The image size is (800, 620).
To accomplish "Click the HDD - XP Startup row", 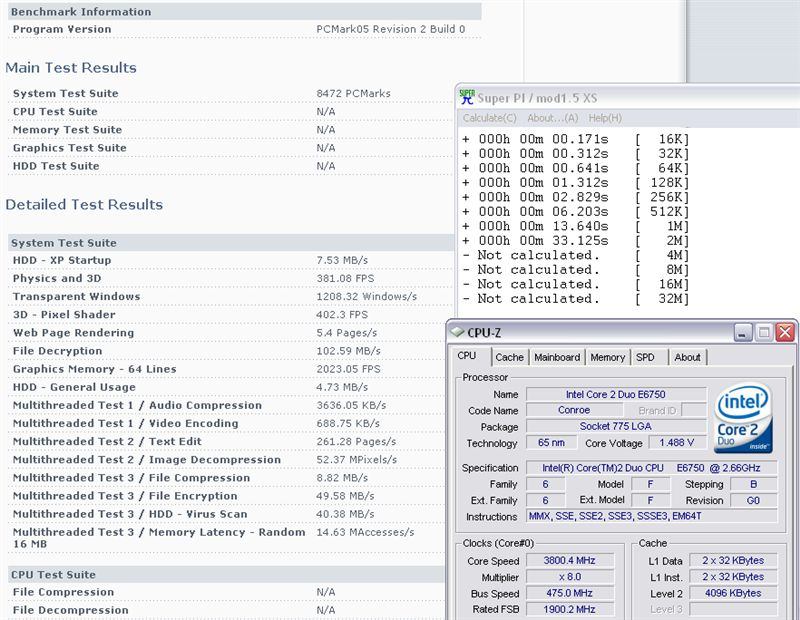I will 230,260.
